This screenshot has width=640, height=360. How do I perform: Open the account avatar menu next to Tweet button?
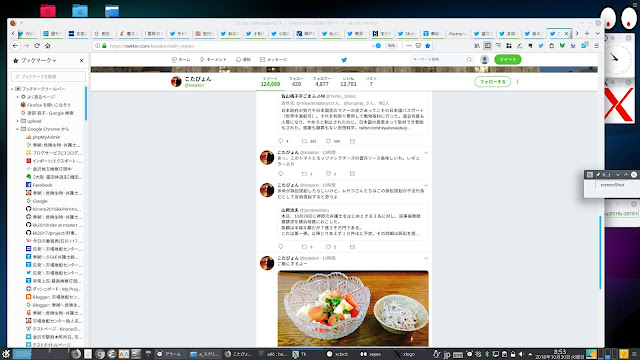[484, 60]
